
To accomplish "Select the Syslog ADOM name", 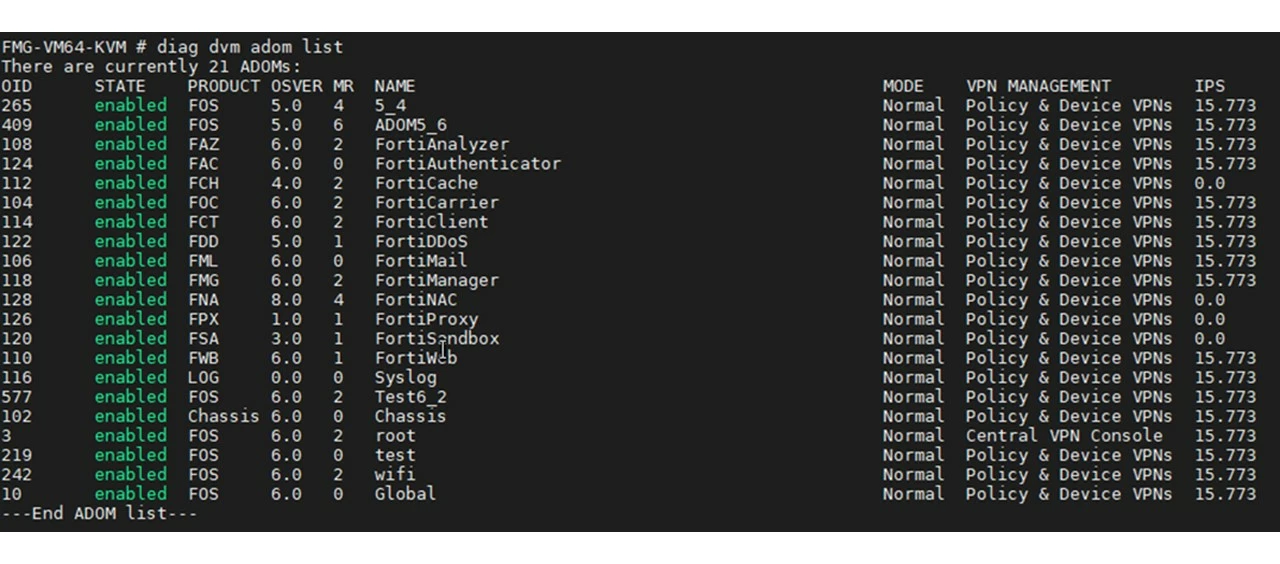I will click(x=406, y=377).
